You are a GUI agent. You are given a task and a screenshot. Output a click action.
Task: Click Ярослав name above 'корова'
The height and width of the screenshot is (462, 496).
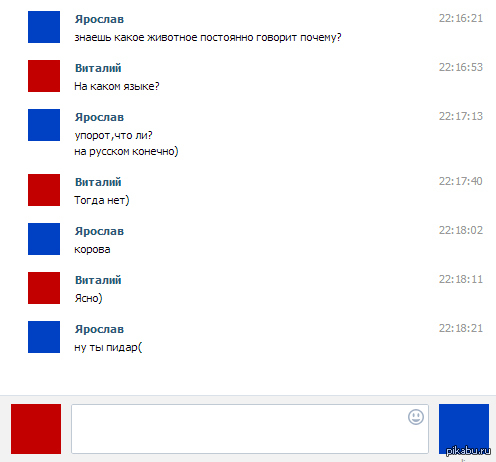tap(99, 231)
